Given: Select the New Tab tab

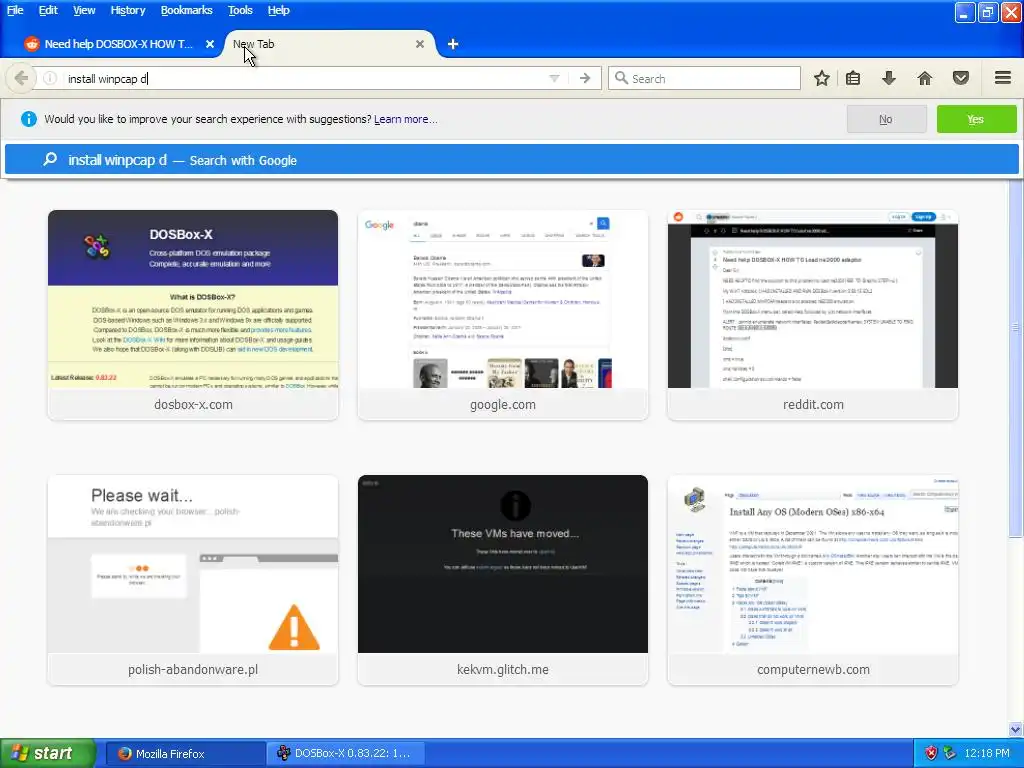Looking at the screenshot, I should click(330, 44).
